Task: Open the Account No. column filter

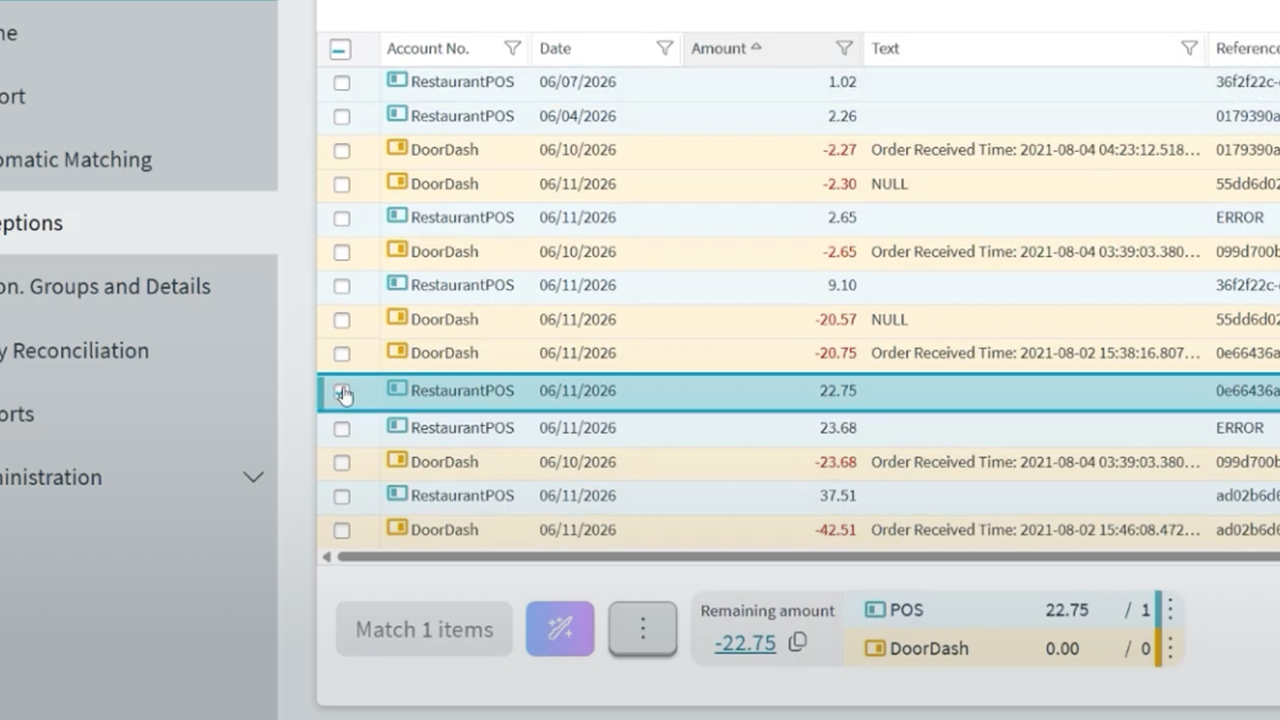Action: click(512, 48)
